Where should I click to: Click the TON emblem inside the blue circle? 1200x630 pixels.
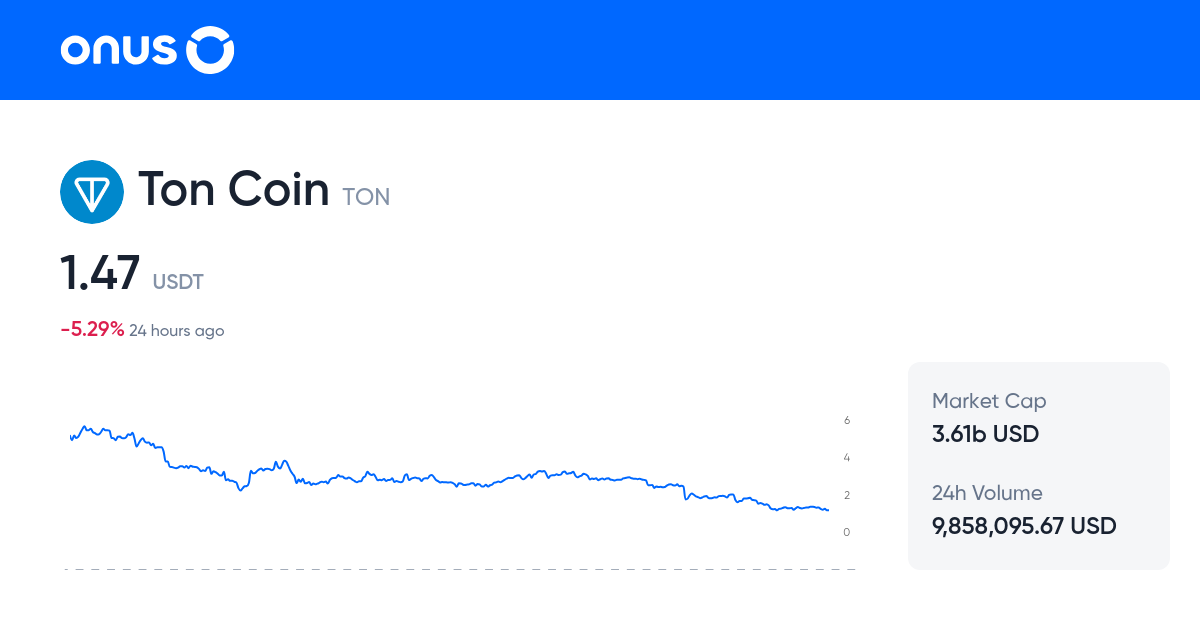[92, 191]
